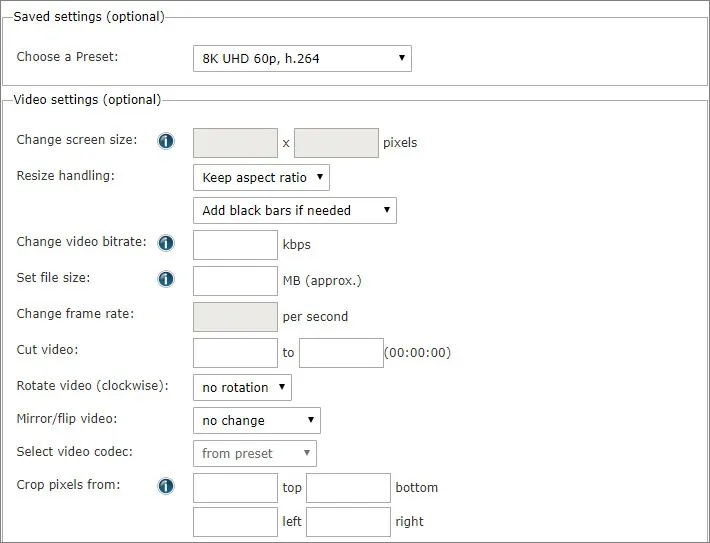Click the Mirror/flip video label
Screen dimensions: 710x543
pos(67,418)
